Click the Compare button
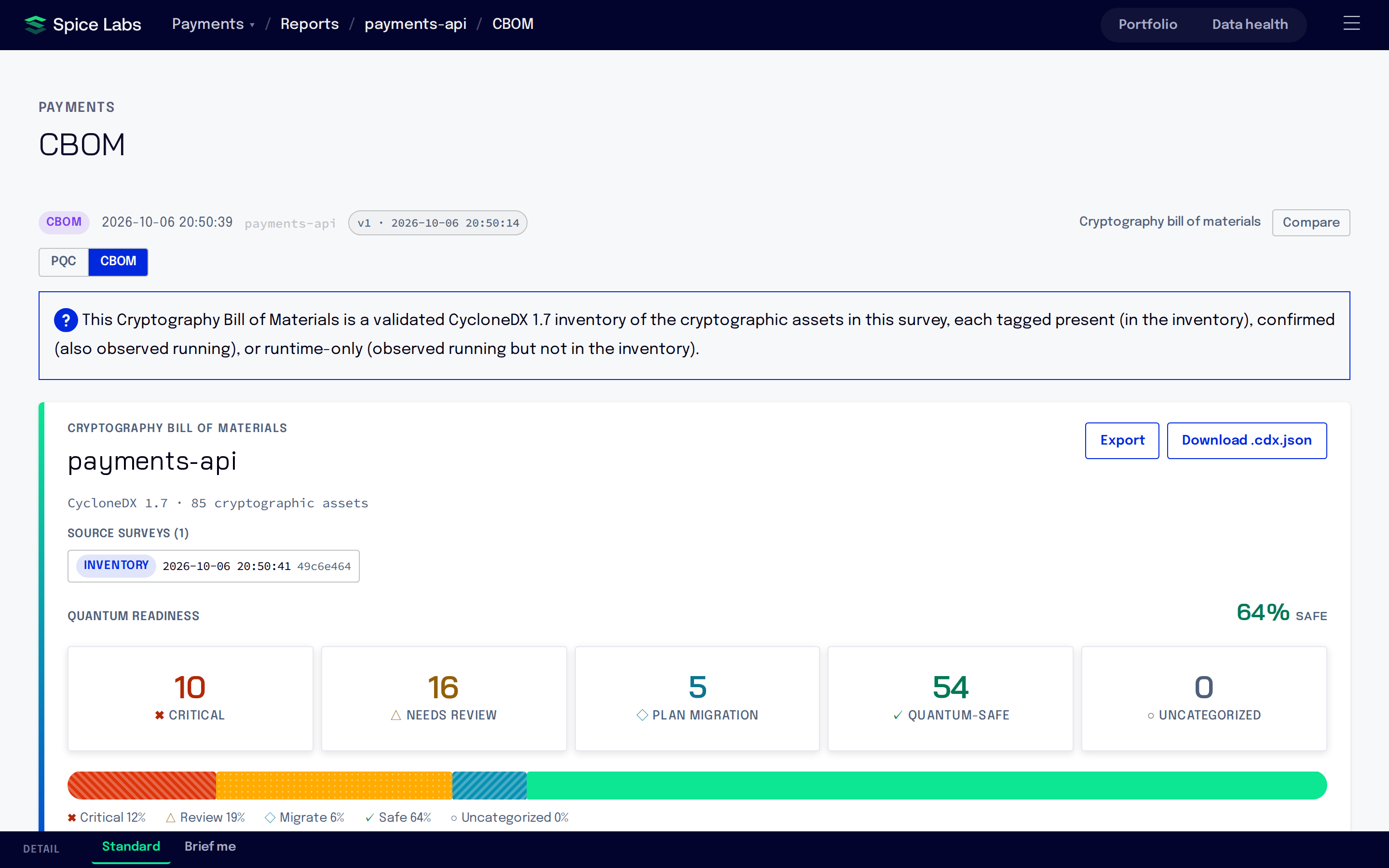Screen dimensions: 1389x868 [1311, 223]
